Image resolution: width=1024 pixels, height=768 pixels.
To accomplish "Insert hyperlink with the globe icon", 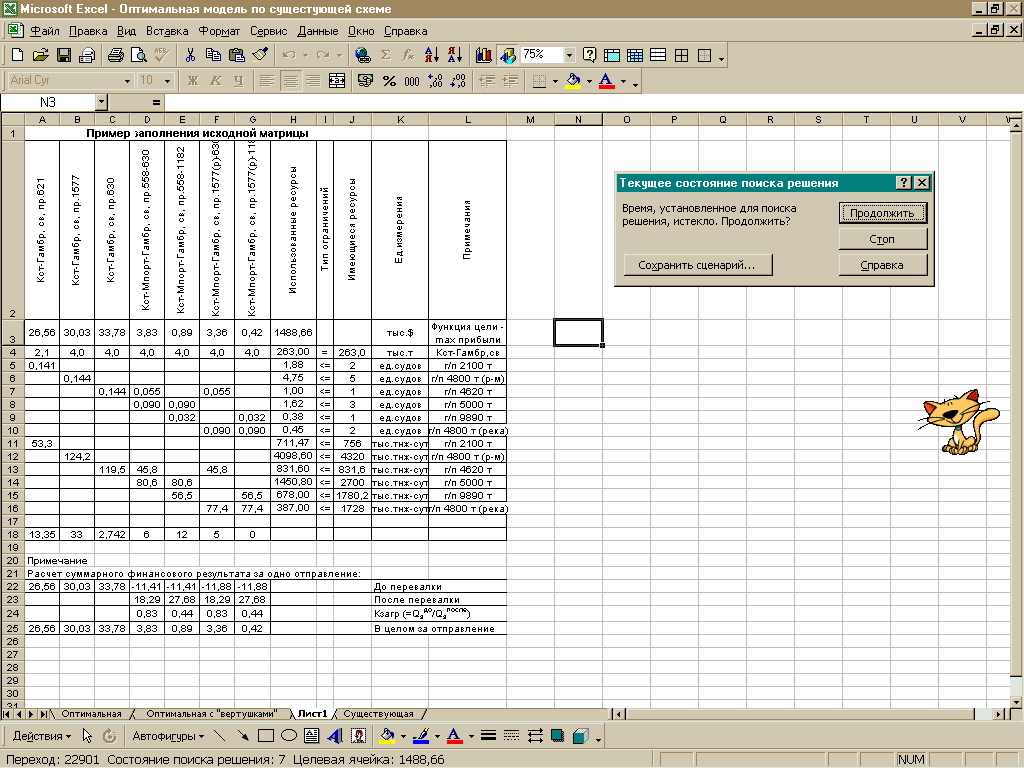I will pyautogui.click(x=362, y=56).
